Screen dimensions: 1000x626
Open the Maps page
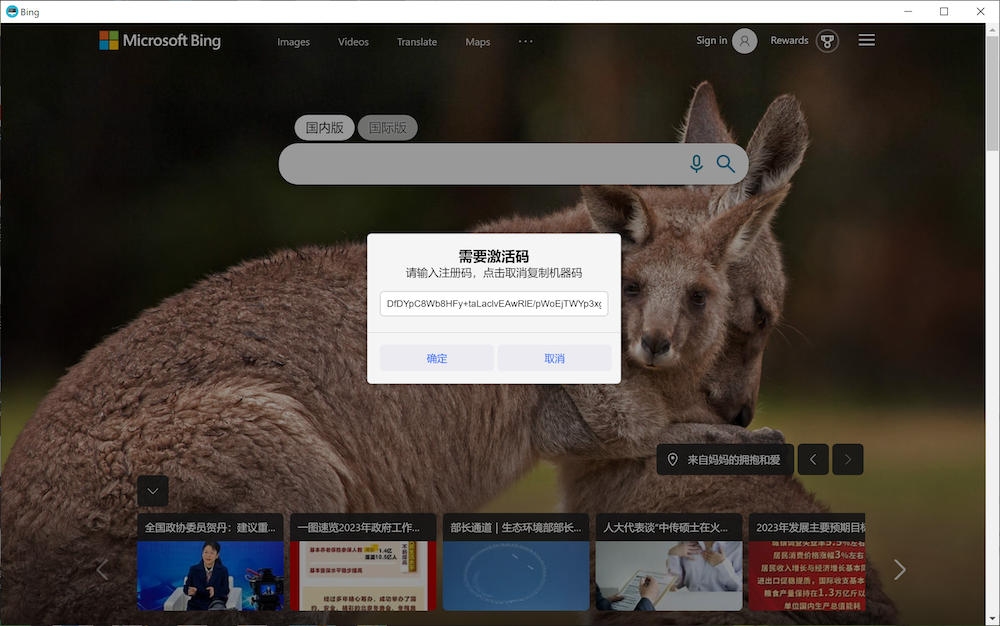(478, 42)
